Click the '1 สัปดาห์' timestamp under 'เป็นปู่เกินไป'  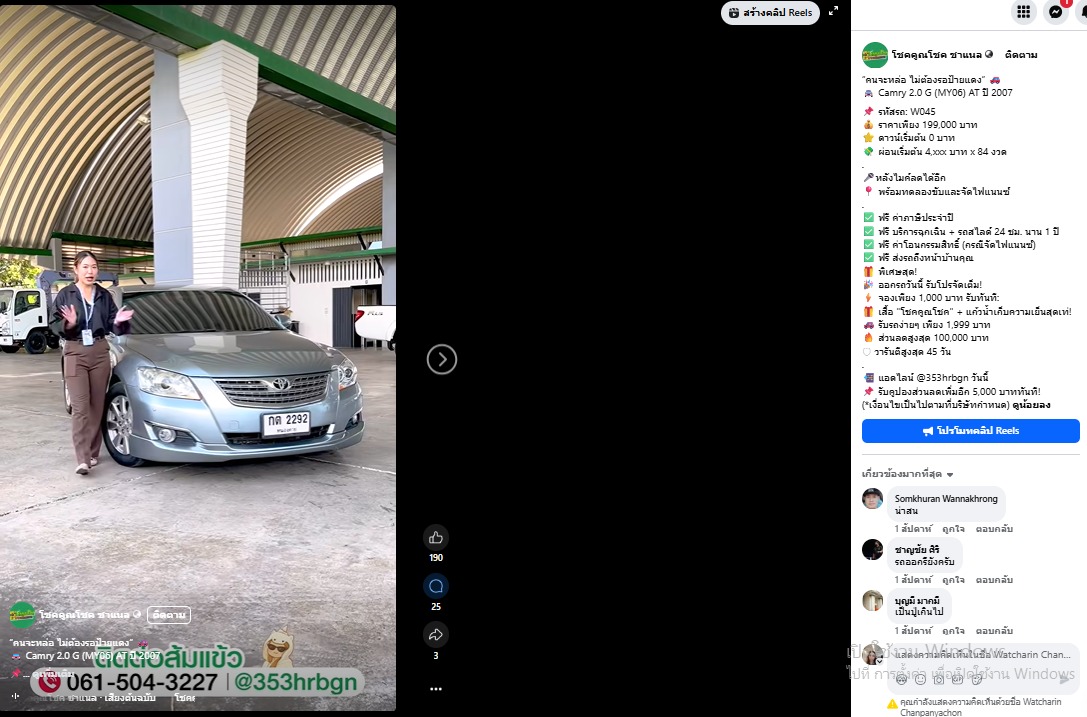(913, 631)
